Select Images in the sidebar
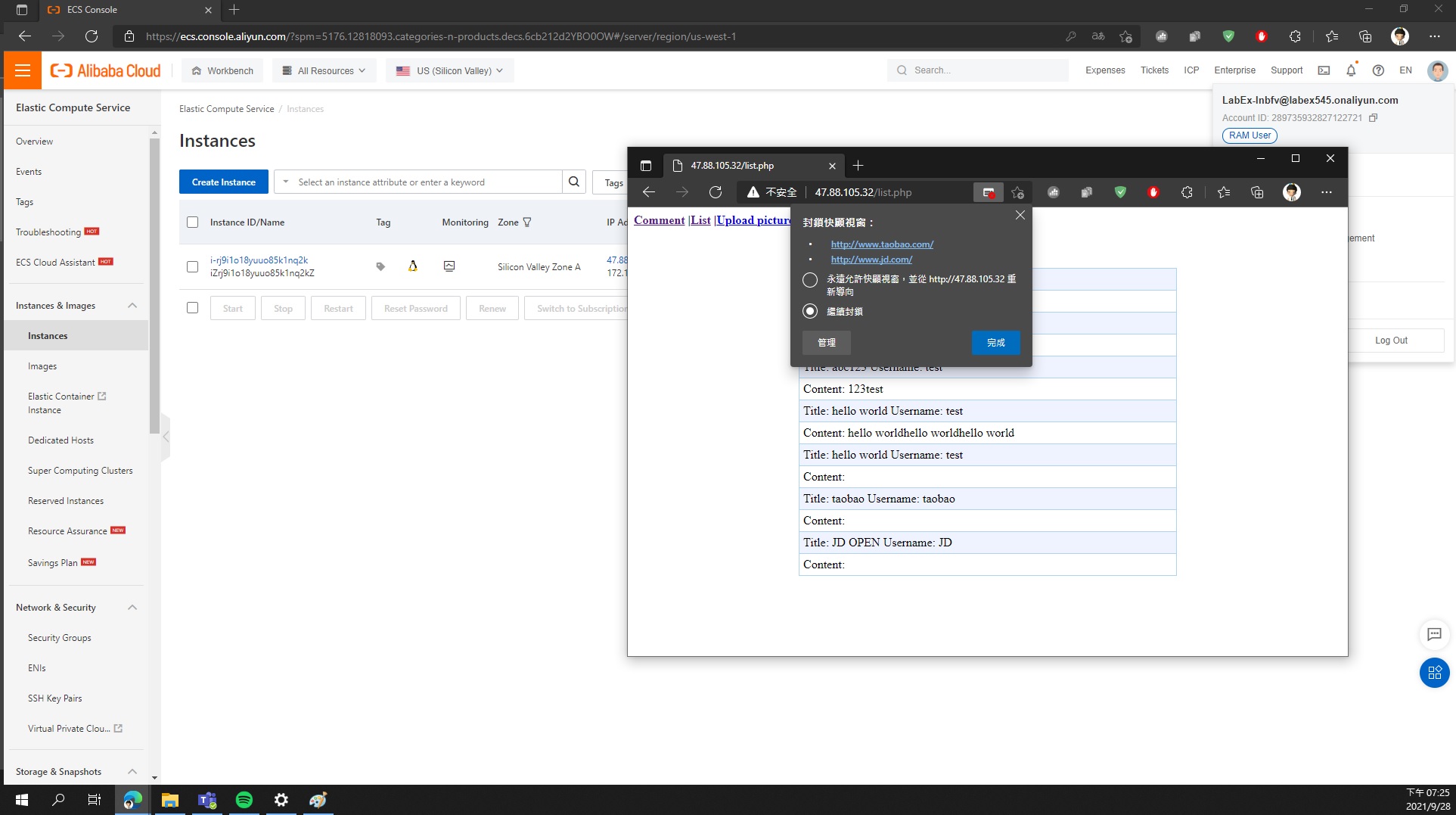The image size is (1456, 815). pyautogui.click(x=42, y=366)
